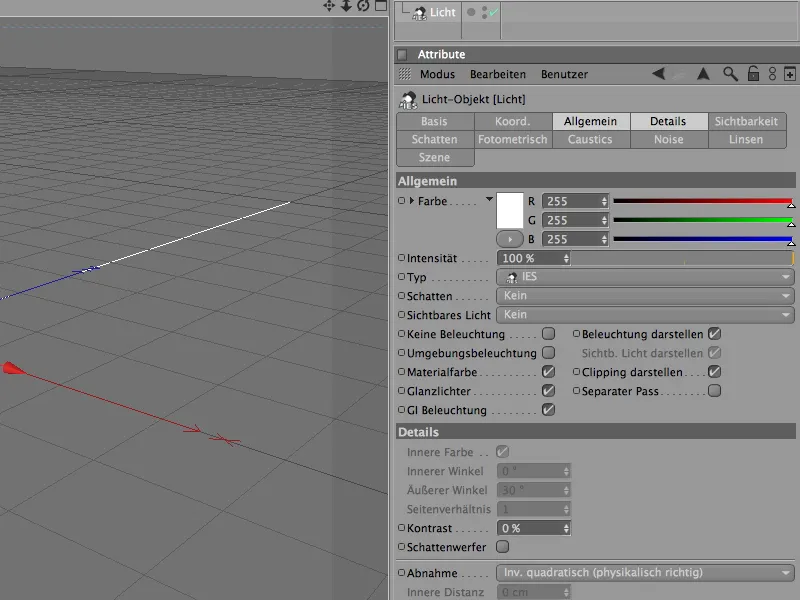Viewport: 800px width, 600px height.
Task: Click the viewport zoom camera icon
Action: (345, 6)
